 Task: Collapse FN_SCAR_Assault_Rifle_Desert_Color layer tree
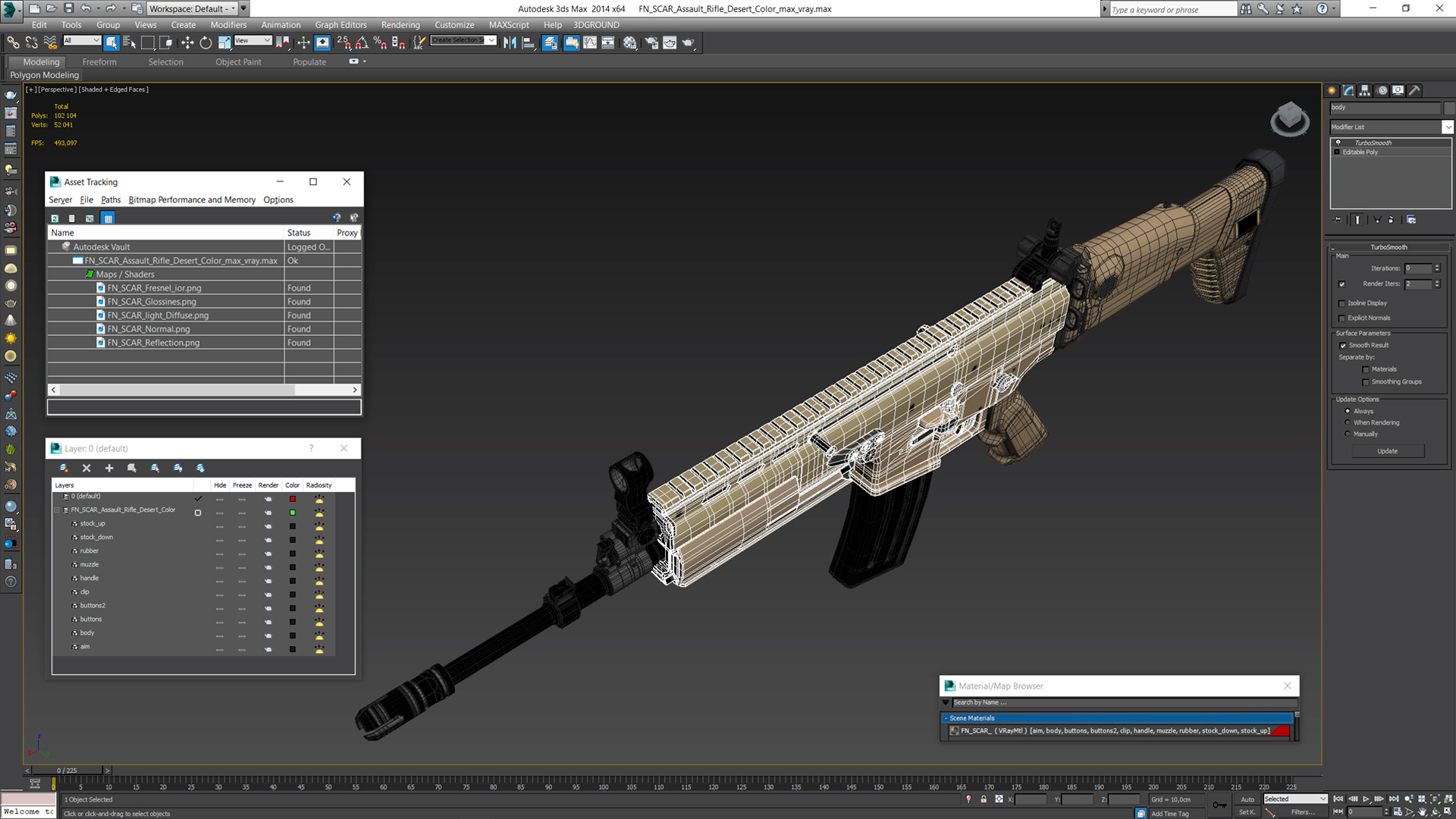point(57,510)
